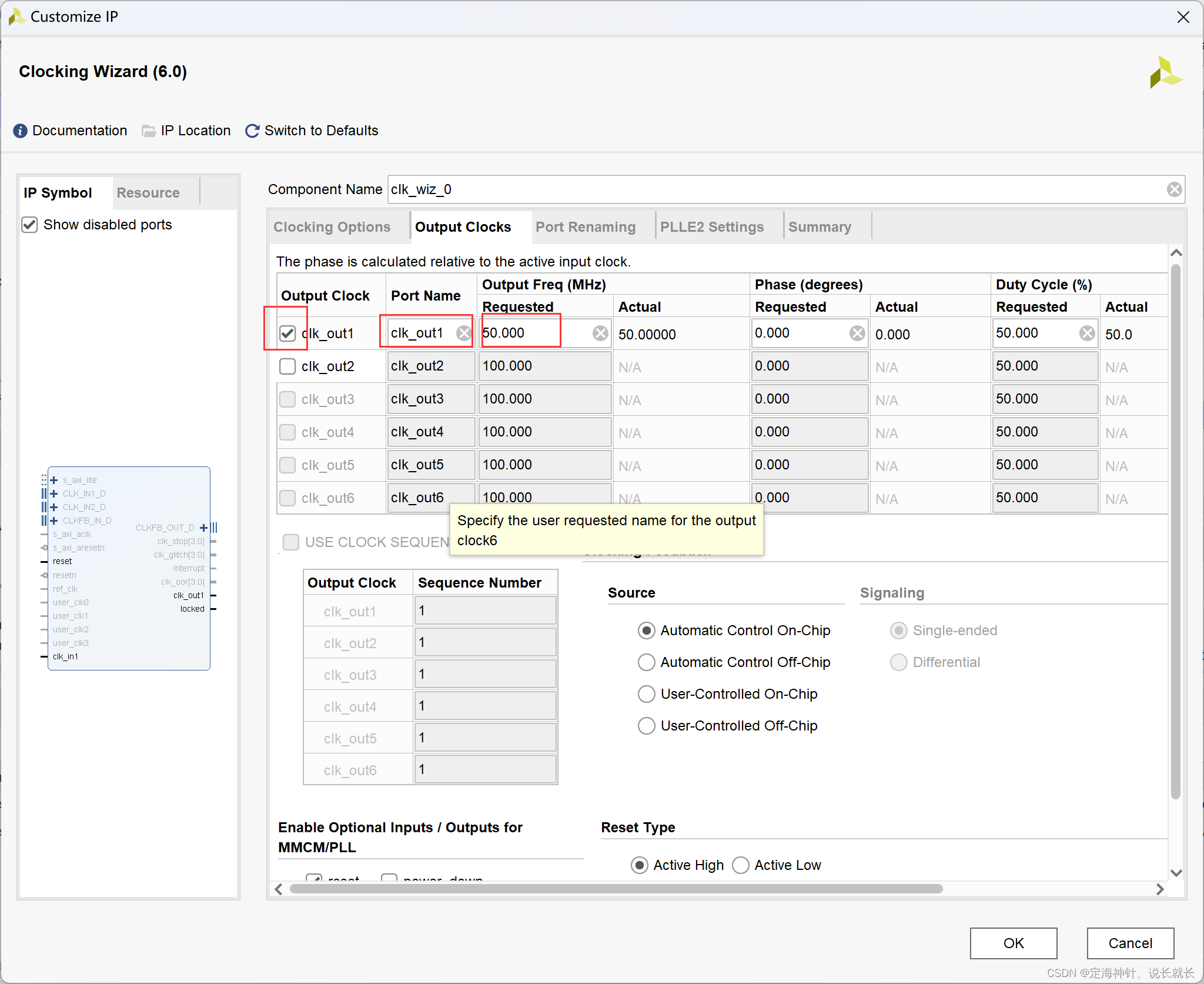Click the IP Location folder icon
This screenshot has width=1204, height=984.
click(149, 131)
